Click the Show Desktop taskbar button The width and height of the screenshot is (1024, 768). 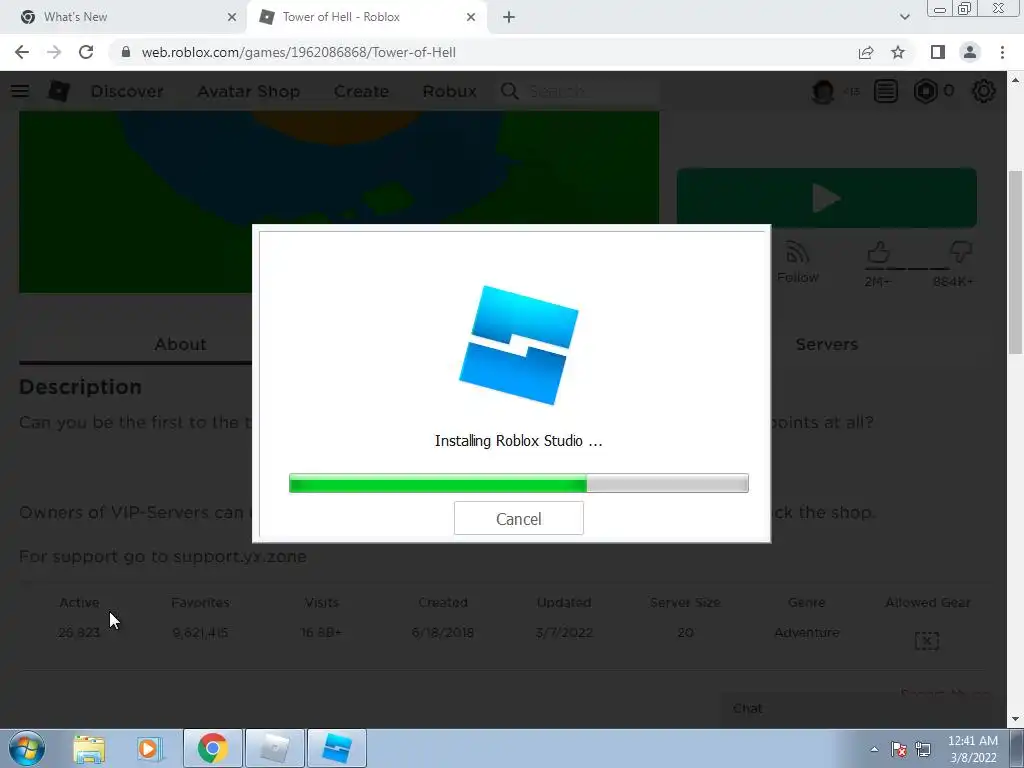tap(1017, 748)
